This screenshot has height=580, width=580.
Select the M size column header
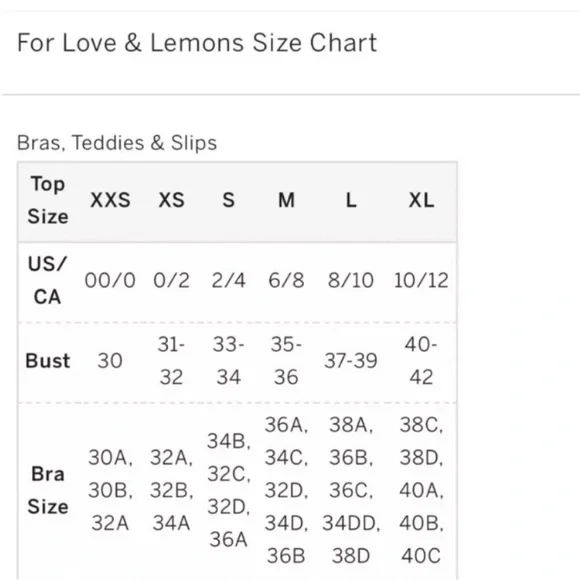(x=286, y=200)
